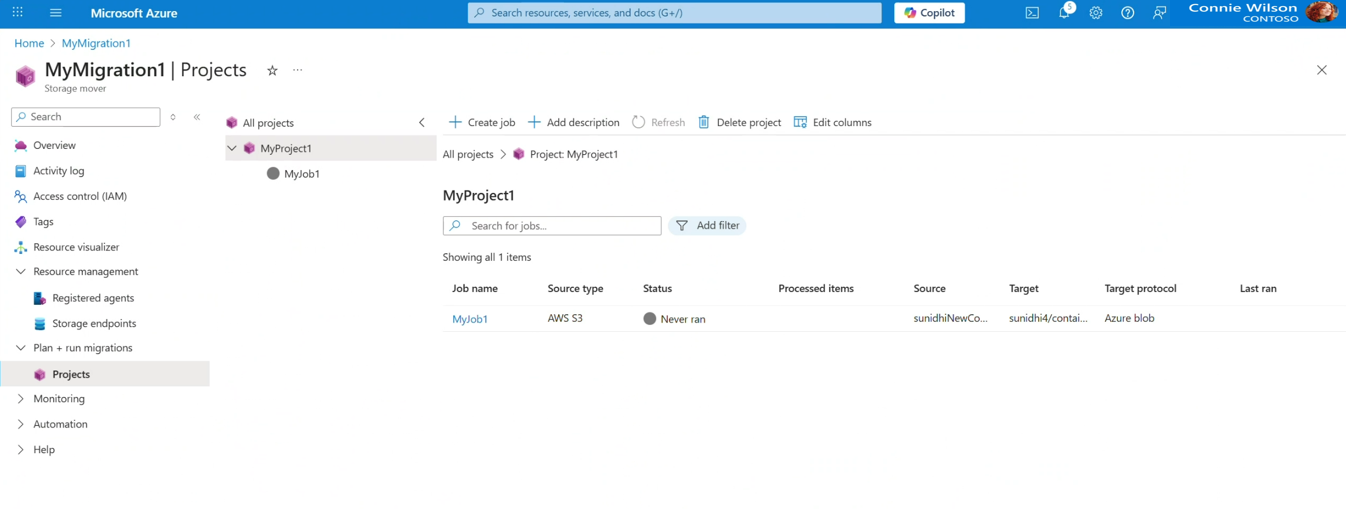Focus the sidebar Search field
Screen dimensions: 1346x509
coord(86,117)
